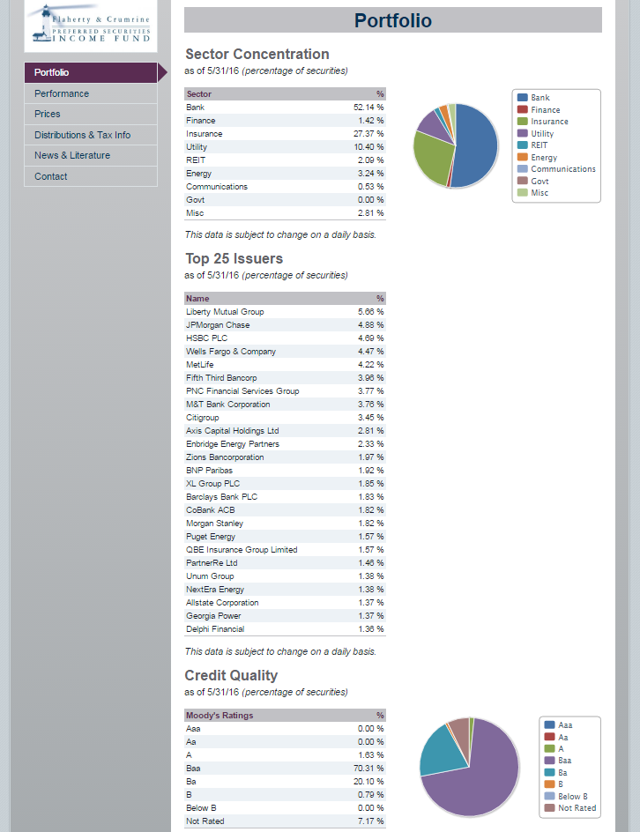Click the Citigroup issuer row
This screenshot has width=640, height=832.
click(x=285, y=418)
